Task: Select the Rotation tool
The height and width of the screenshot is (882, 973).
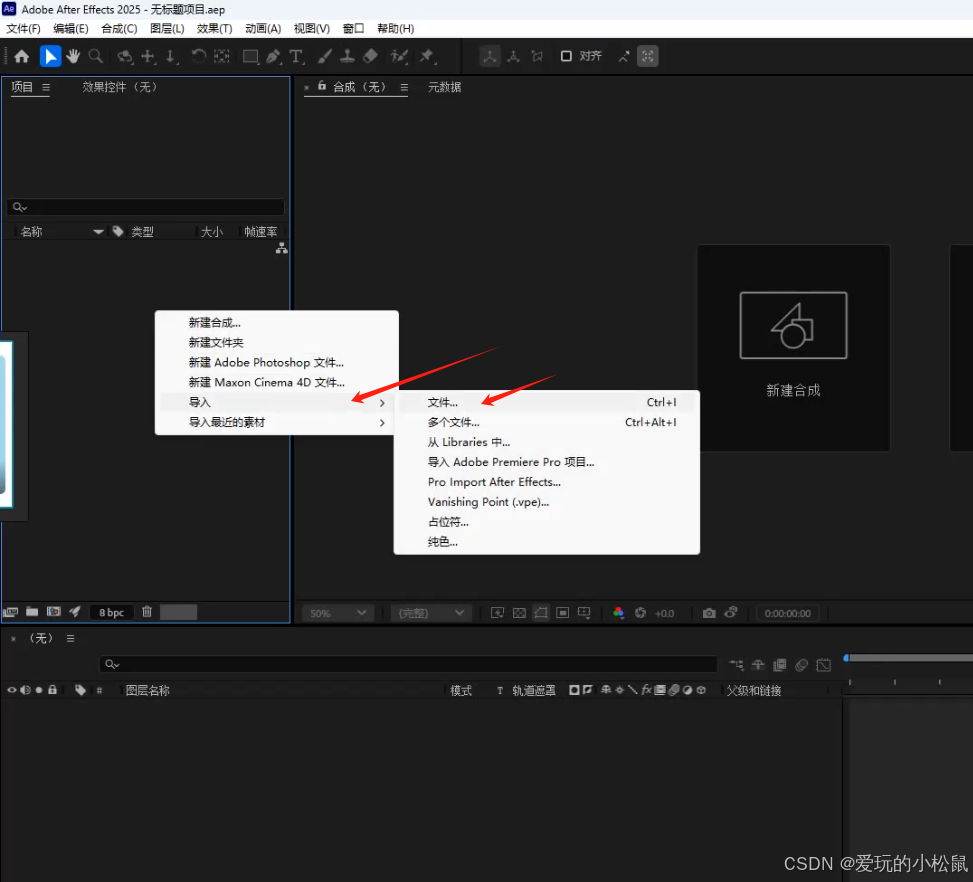Action: (x=198, y=56)
